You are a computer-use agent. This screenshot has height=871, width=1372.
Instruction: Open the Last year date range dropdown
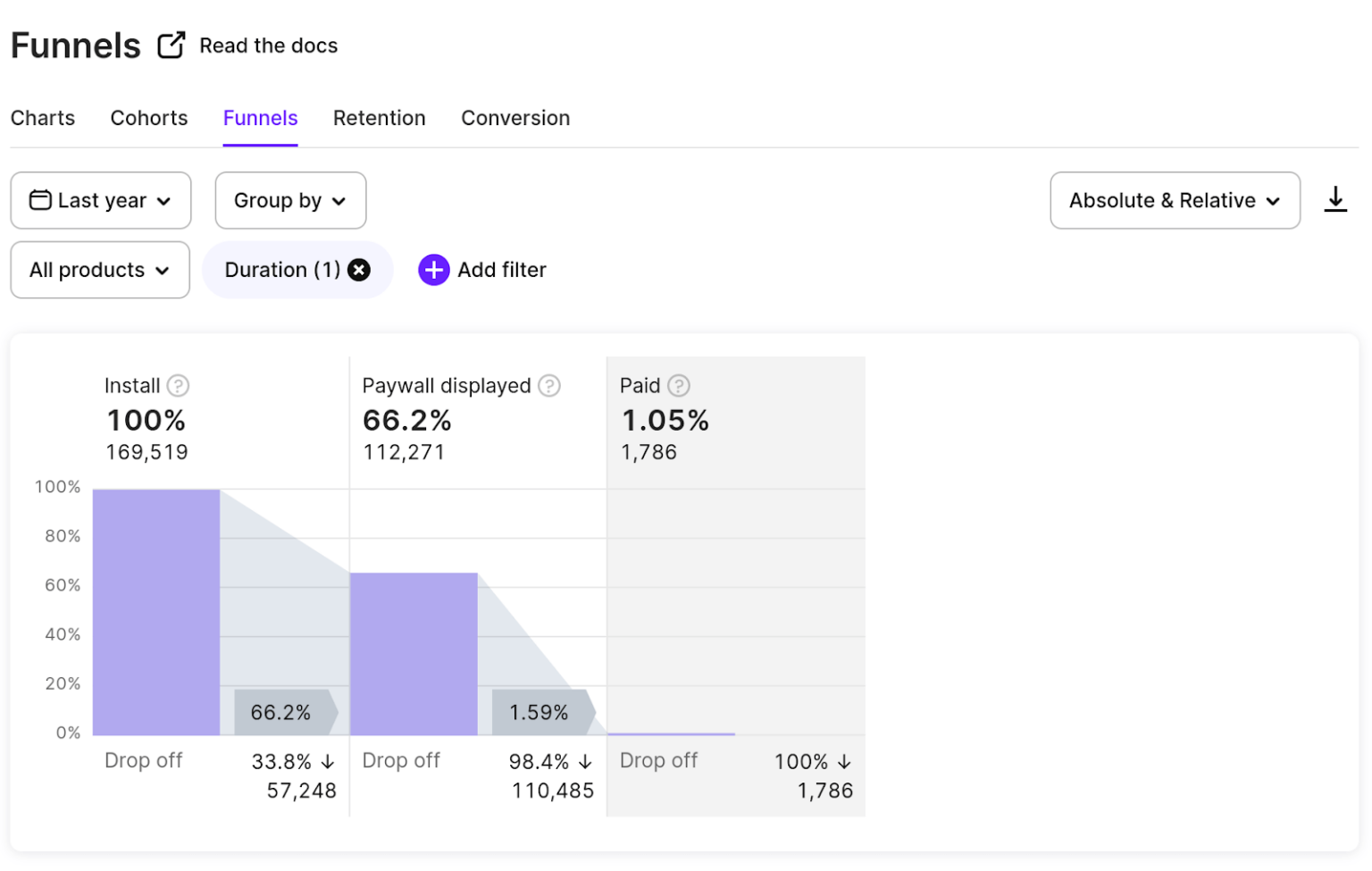[100, 200]
